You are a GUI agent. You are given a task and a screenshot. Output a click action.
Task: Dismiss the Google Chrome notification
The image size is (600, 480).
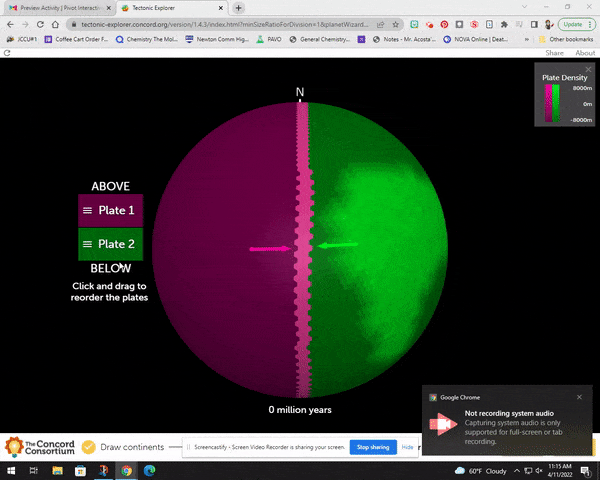pos(579,397)
